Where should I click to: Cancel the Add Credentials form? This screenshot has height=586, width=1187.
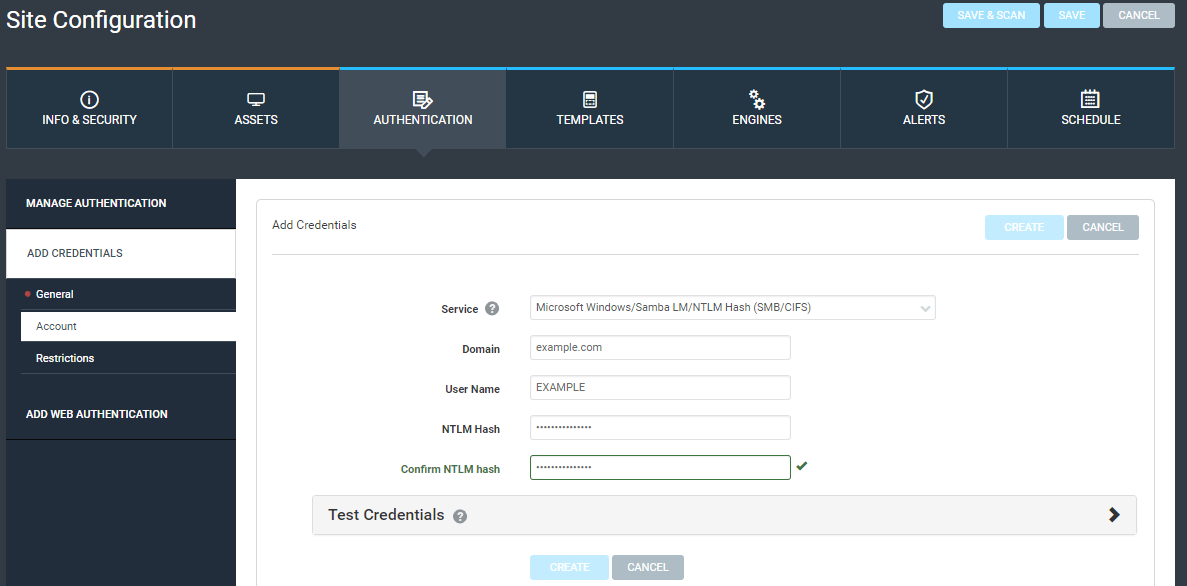pyautogui.click(x=1102, y=227)
